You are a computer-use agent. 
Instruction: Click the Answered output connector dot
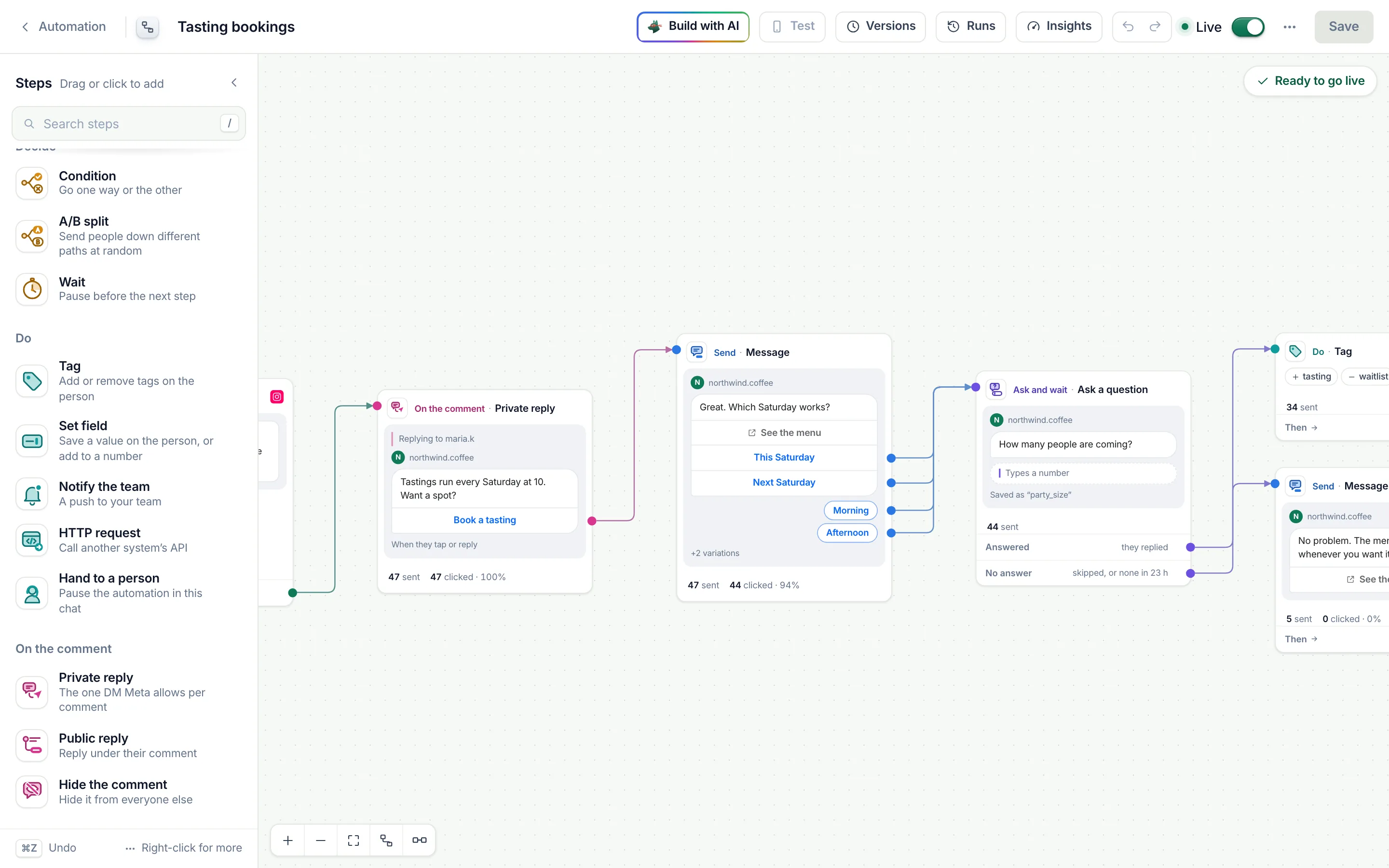coord(1190,547)
